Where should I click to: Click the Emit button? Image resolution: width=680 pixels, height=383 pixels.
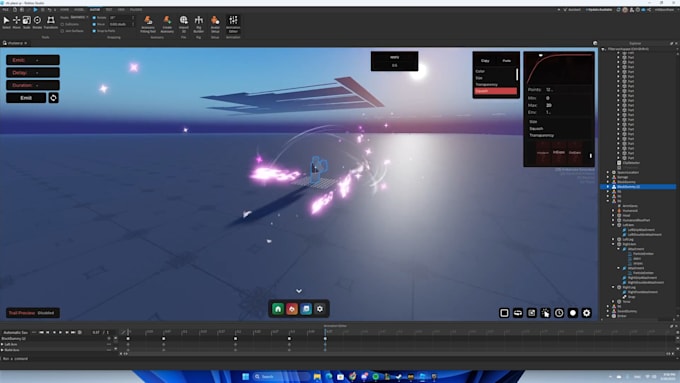[x=26, y=98]
